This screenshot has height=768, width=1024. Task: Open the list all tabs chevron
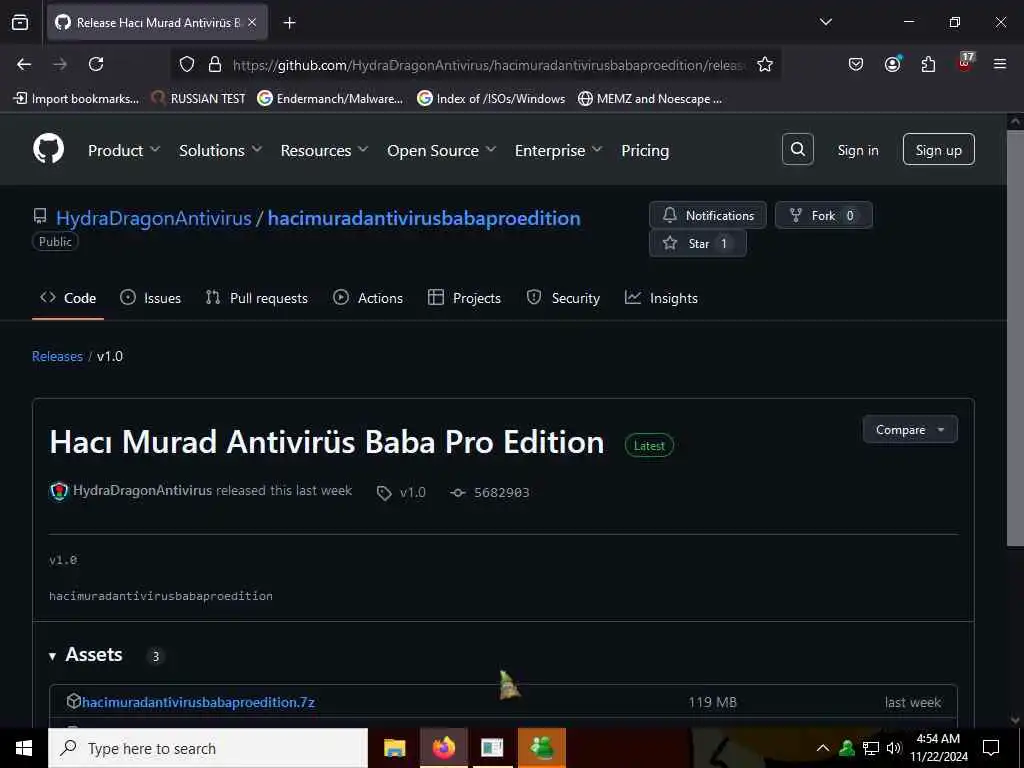pos(825,22)
